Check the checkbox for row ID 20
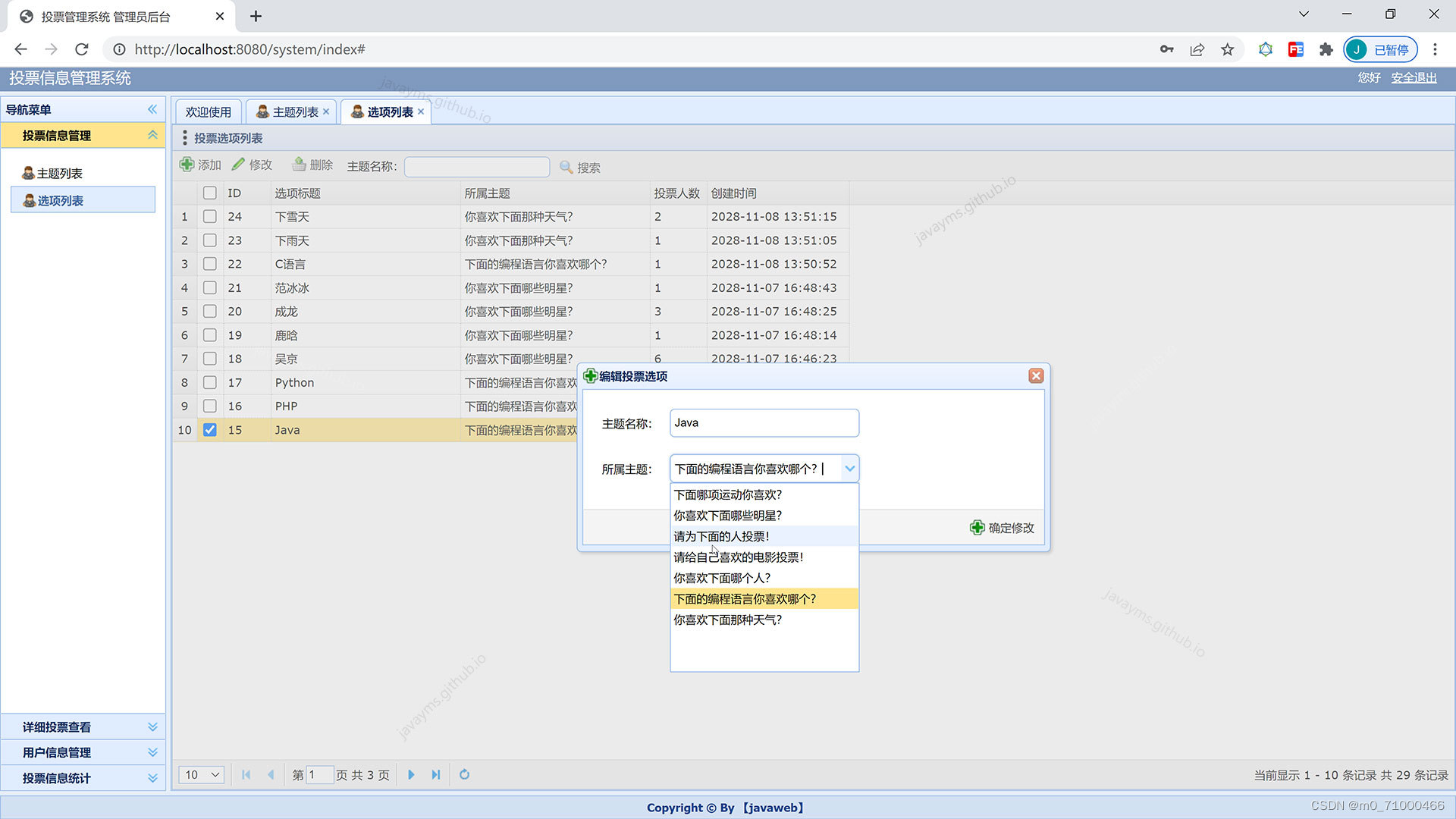The height and width of the screenshot is (819, 1456). coord(210,311)
